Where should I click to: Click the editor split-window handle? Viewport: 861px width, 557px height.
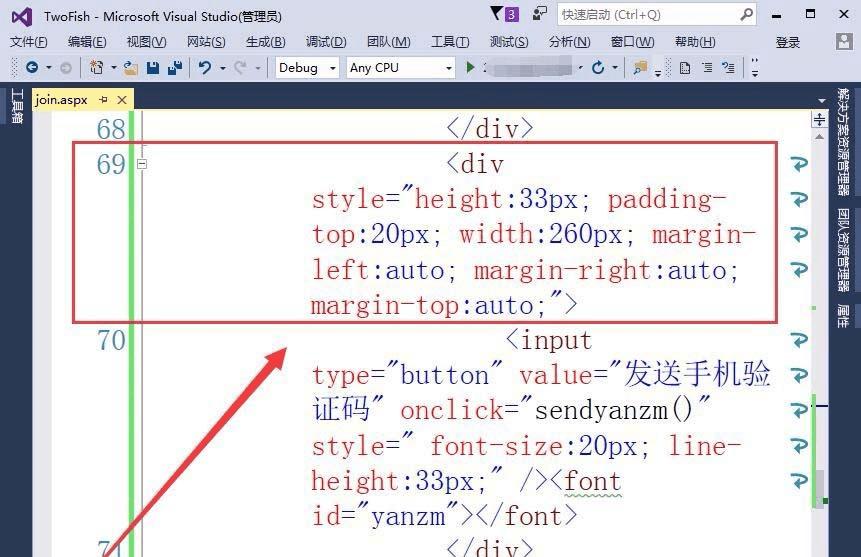pos(819,119)
